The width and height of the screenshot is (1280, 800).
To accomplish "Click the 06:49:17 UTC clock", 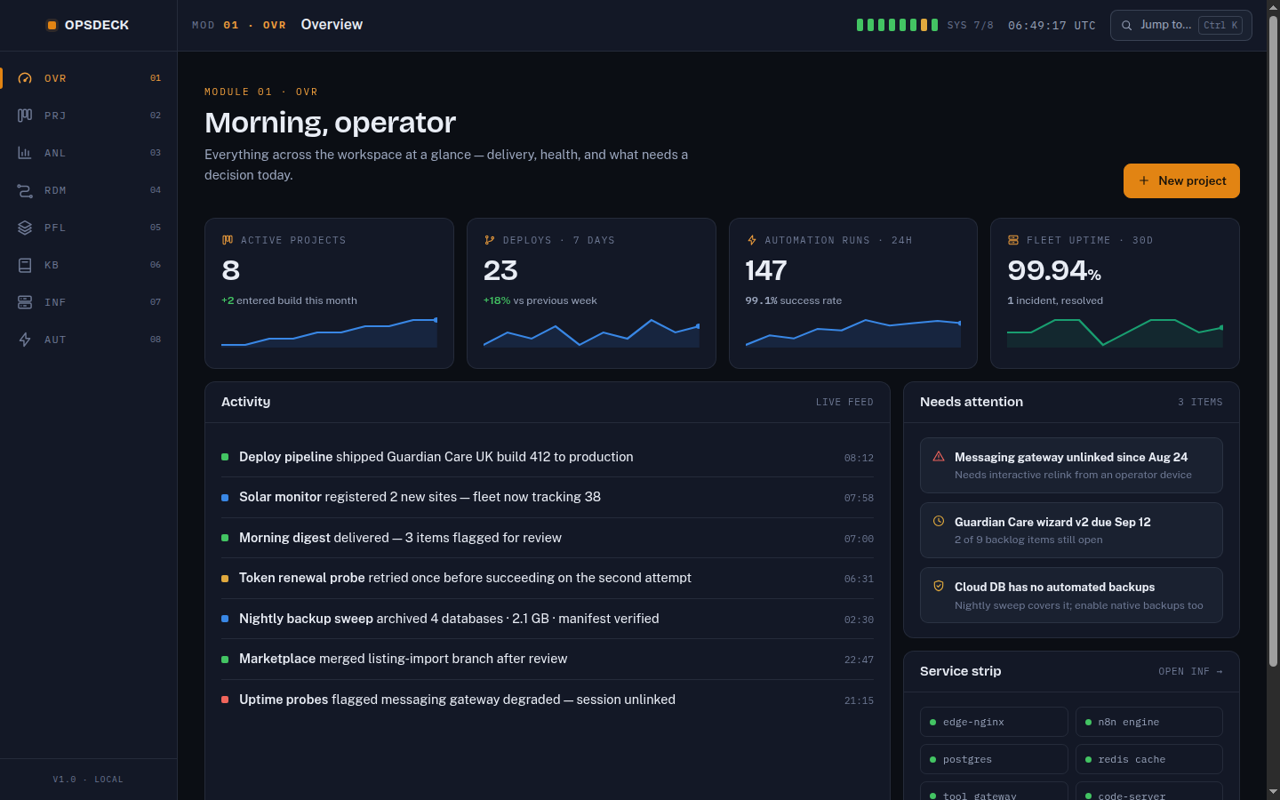I will (1052, 25).
